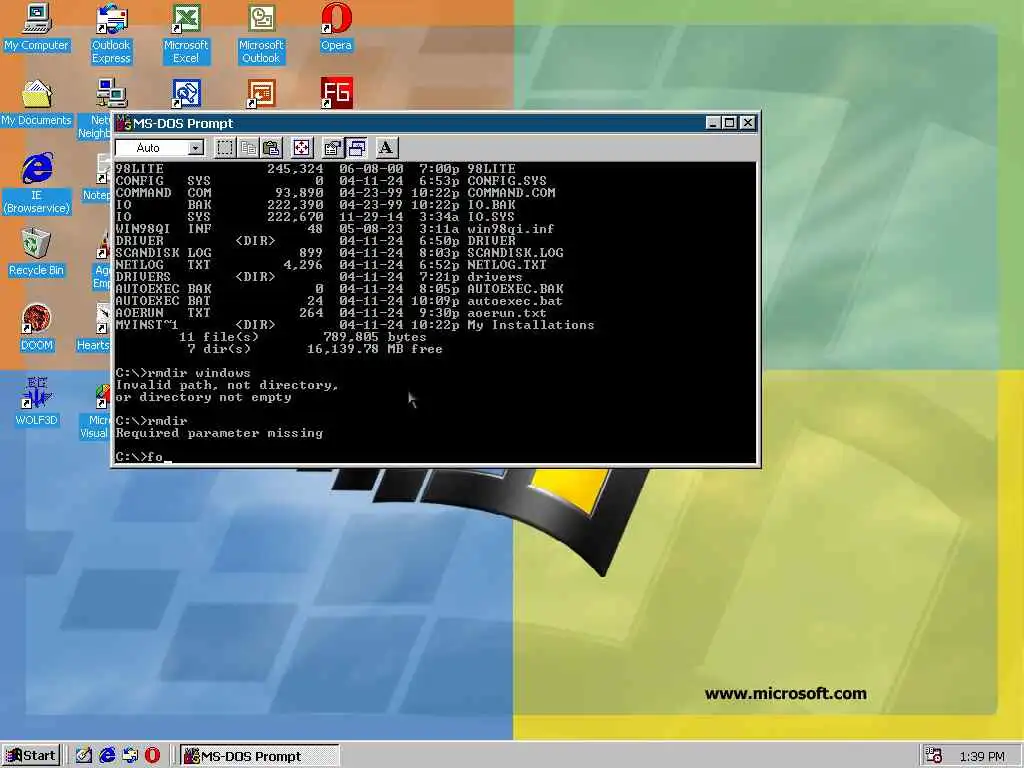The width and height of the screenshot is (1024, 768).
Task: Close the MS-DOS Prompt window
Action: (748, 123)
